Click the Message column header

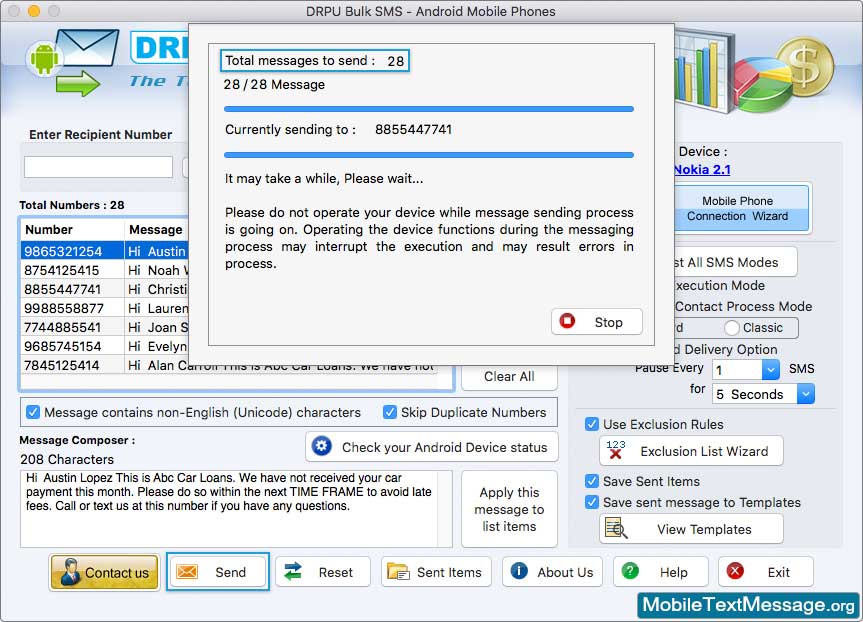click(156, 230)
